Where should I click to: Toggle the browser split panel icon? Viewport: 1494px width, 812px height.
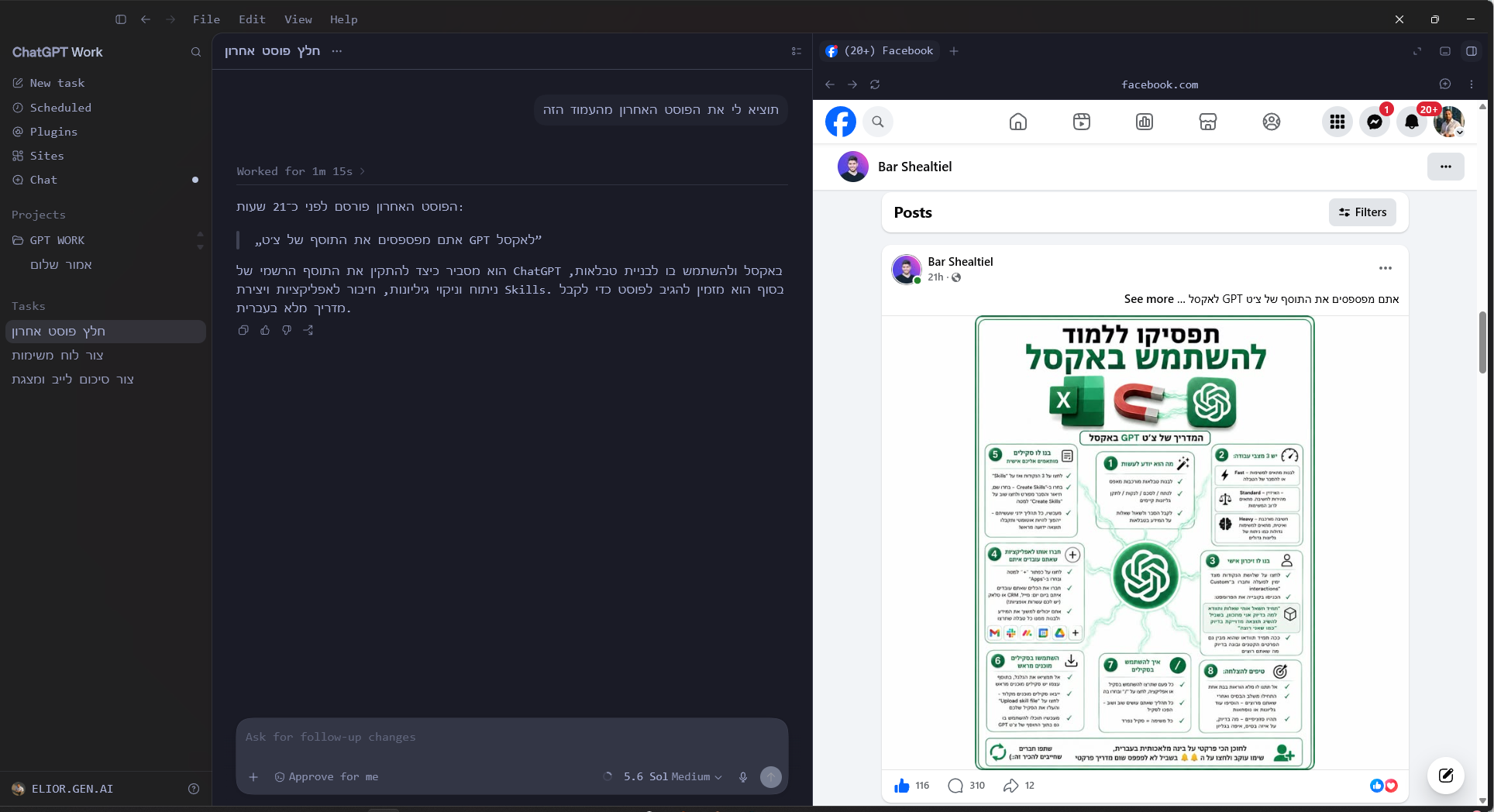tap(1472, 51)
